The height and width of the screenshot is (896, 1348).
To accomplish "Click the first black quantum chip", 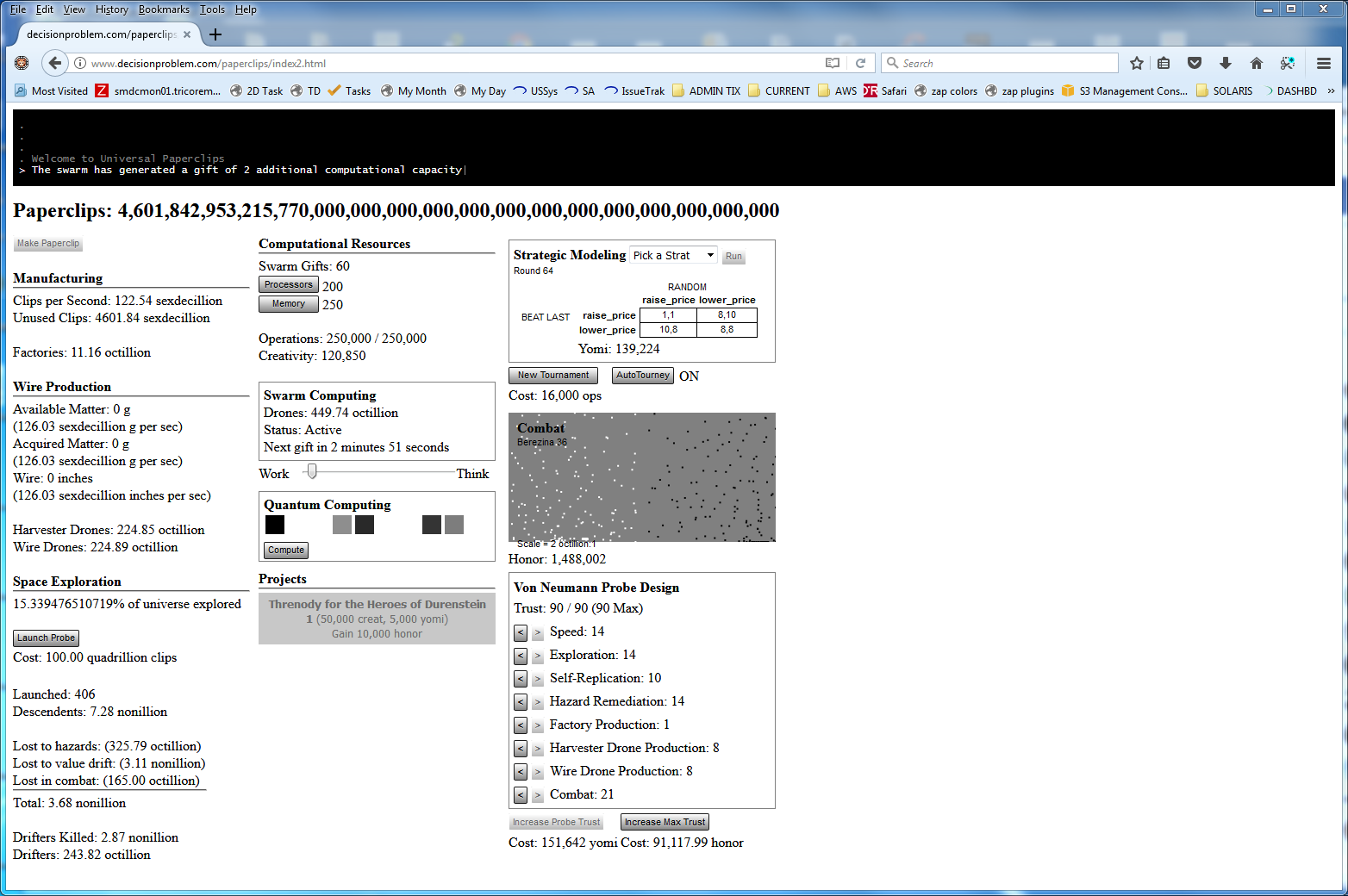I will (x=275, y=525).
